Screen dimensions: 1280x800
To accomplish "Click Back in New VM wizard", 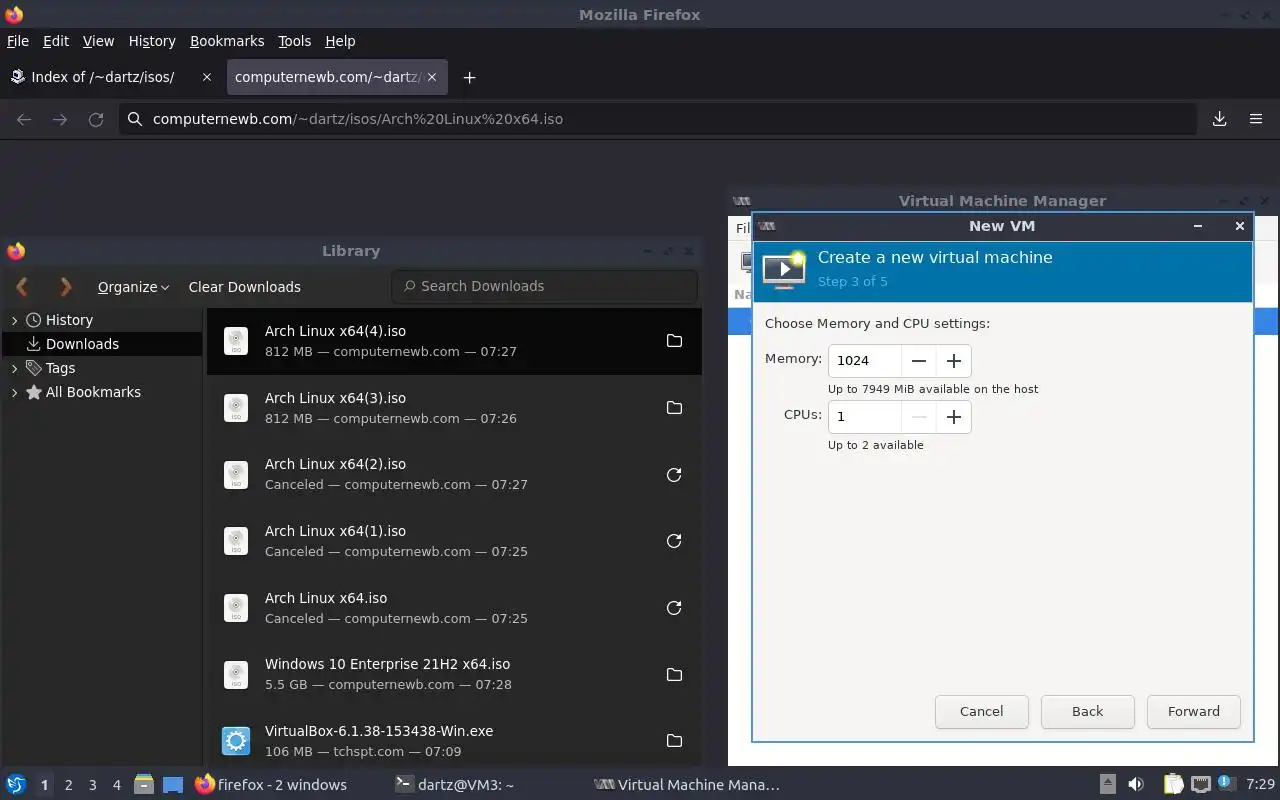I will 1087,712.
